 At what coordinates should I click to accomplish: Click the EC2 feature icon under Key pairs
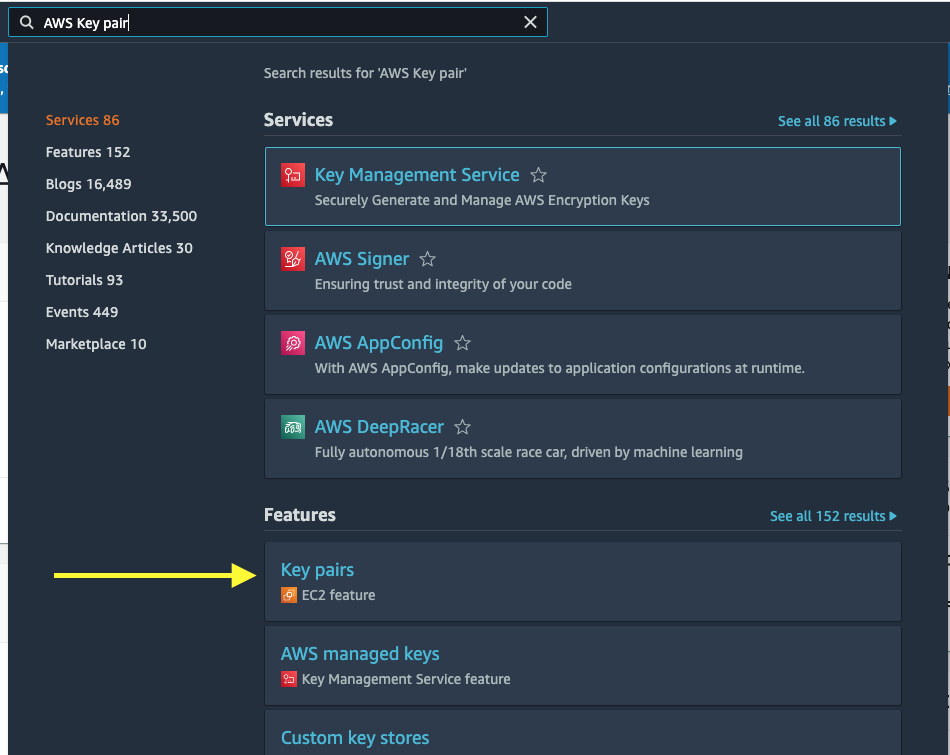pos(287,594)
